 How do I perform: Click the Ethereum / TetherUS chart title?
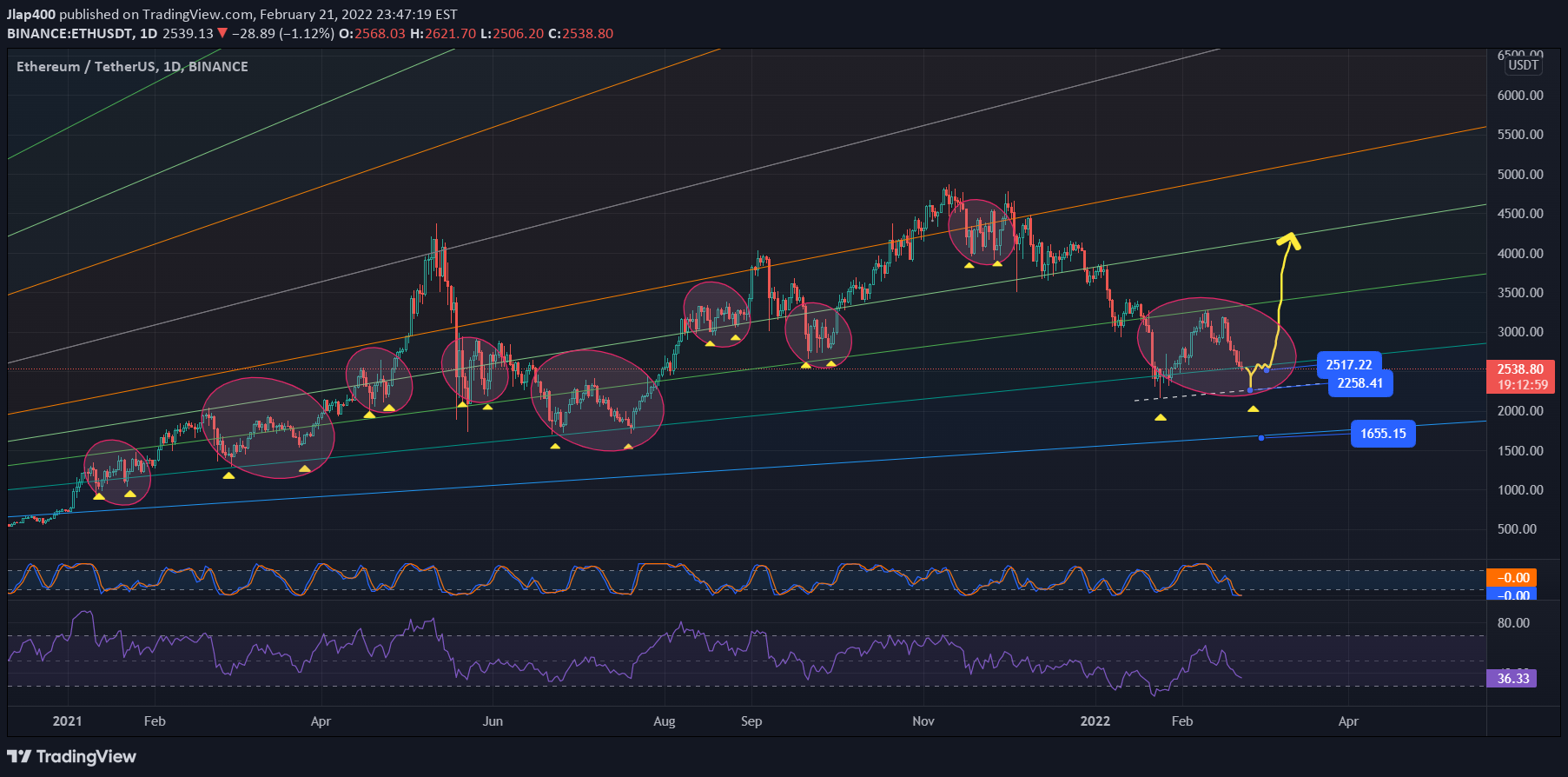point(132,66)
